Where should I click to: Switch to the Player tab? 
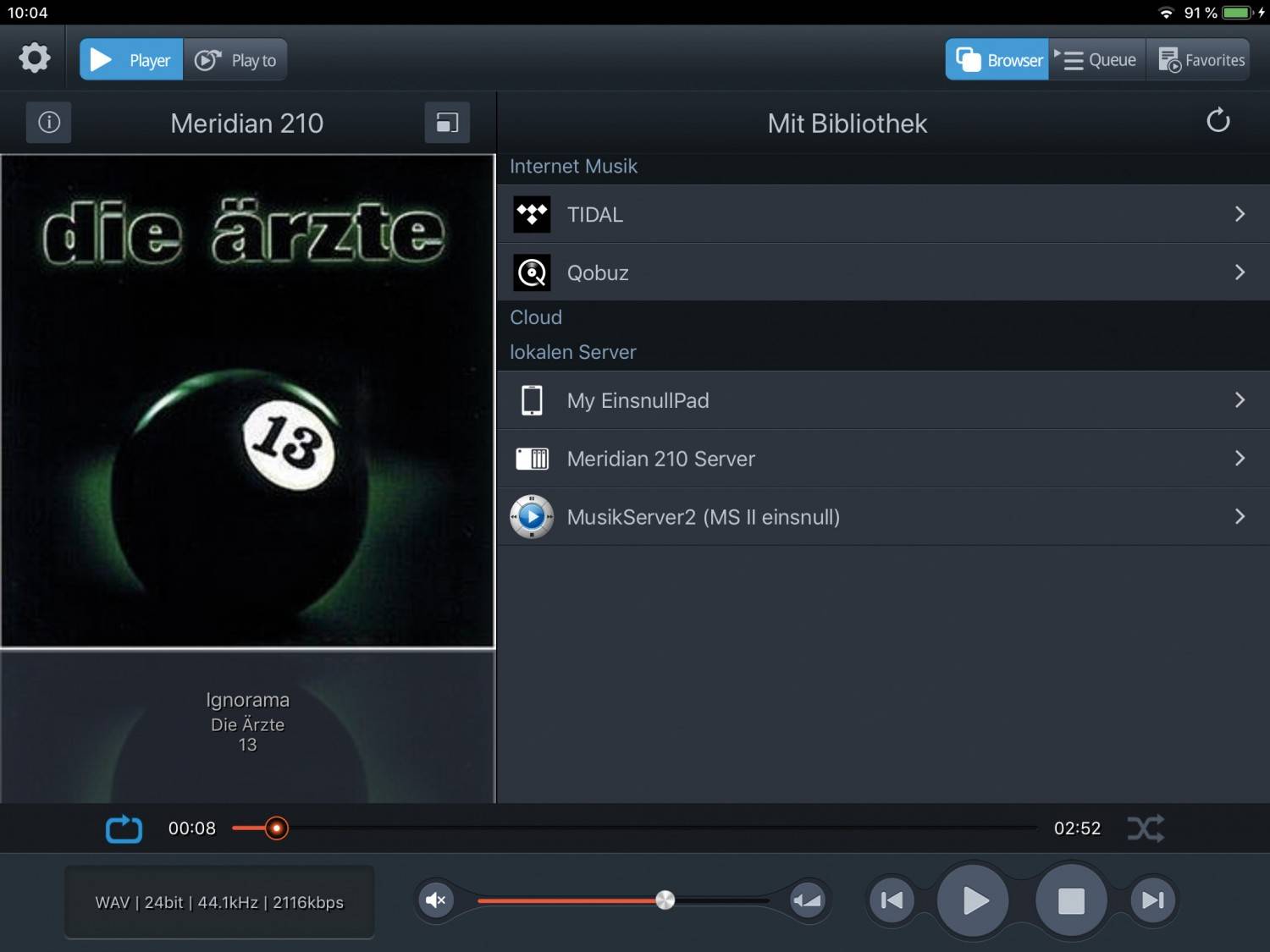click(131, 60)
